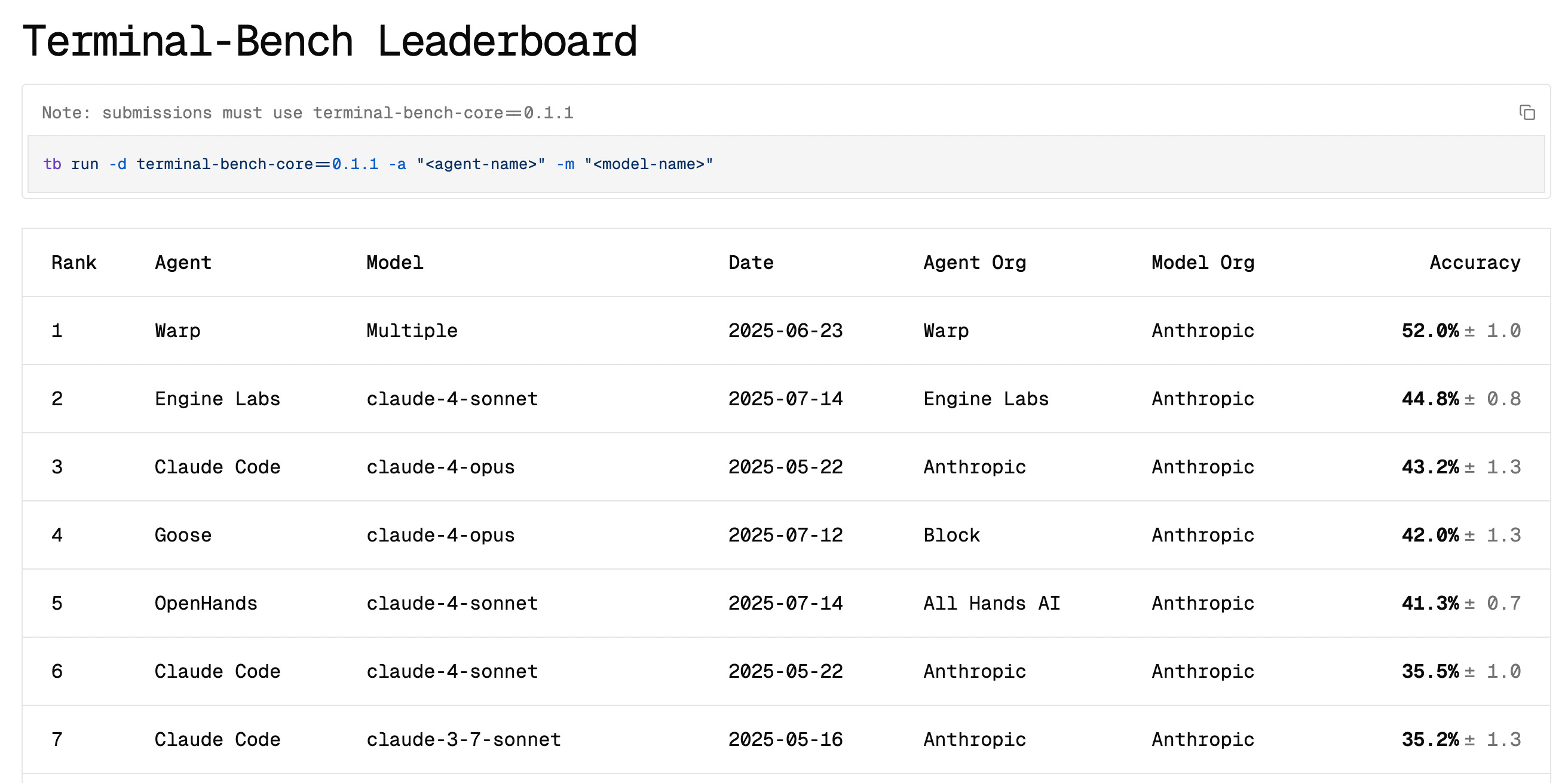Copy the tb run command with copy icon
This screenshot has width=1568, height=783.
1527,112
